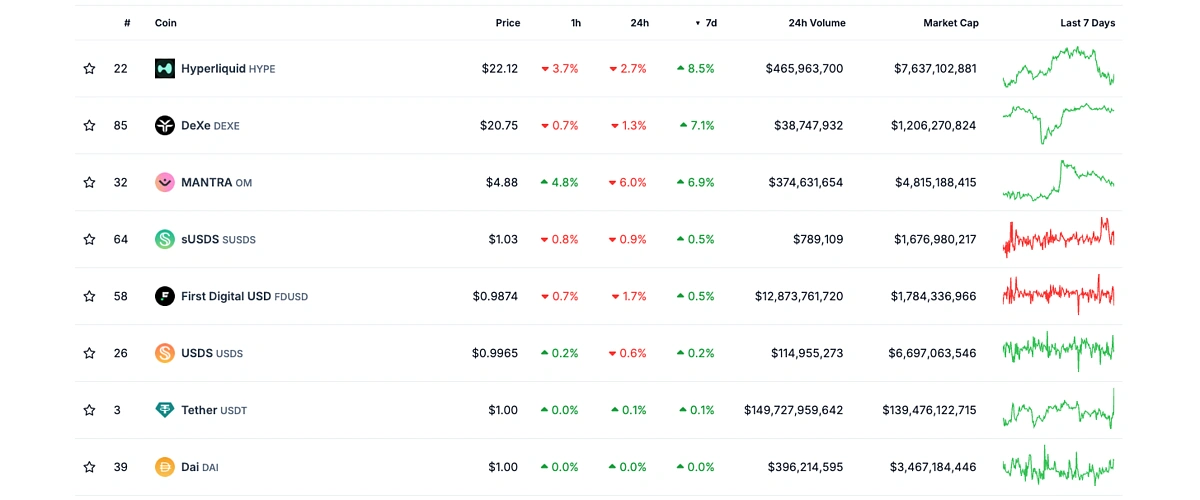Open the USDS USDS coin page
The width and height of the screenshot is (1200, 500).
[x=212, y=354]
